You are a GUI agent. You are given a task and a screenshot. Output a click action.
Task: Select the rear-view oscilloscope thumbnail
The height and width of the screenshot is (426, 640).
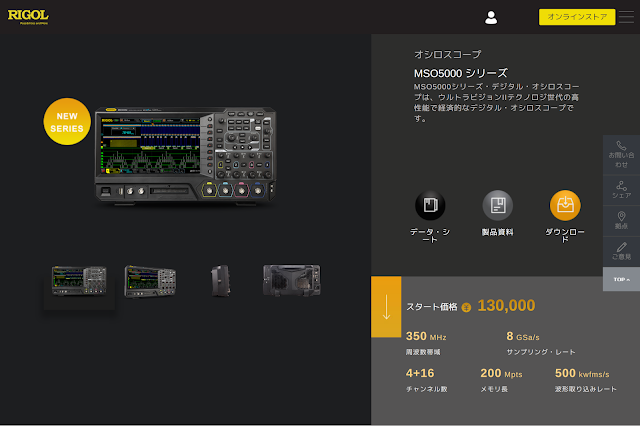click(x=292, y=280)
